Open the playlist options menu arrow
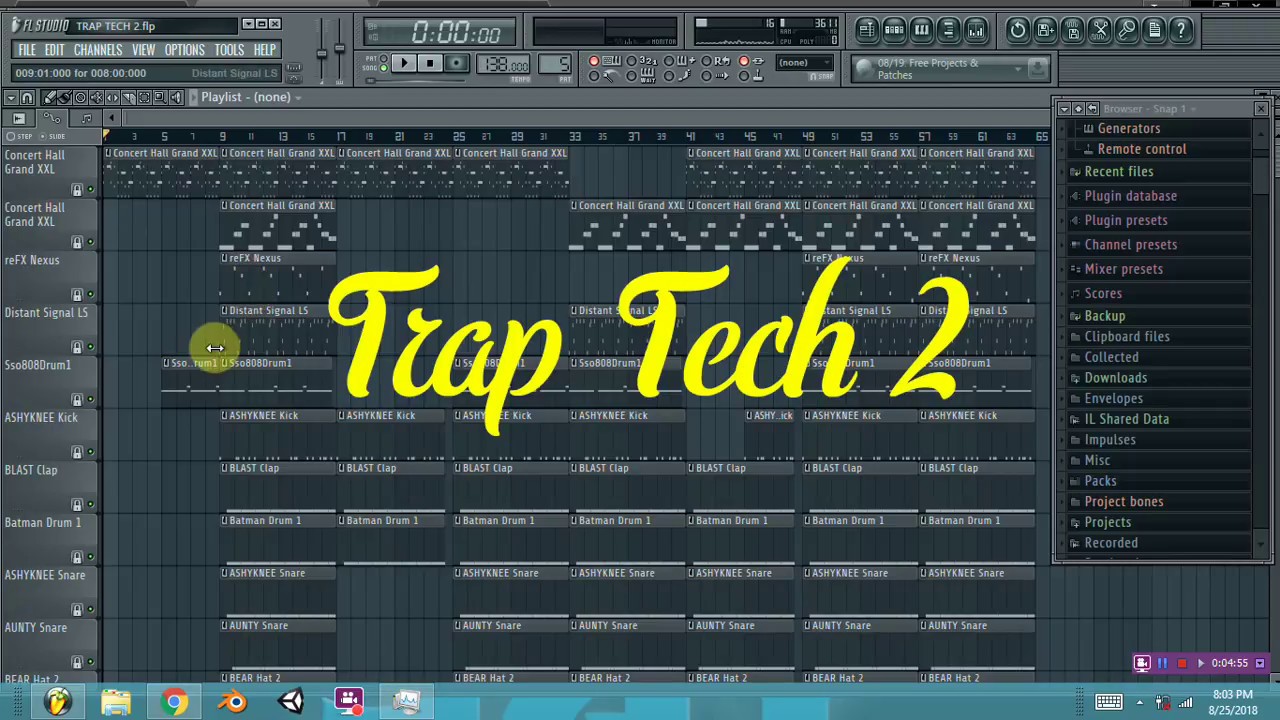This screenshot has height=720, width=1280. tap(10, 97)
